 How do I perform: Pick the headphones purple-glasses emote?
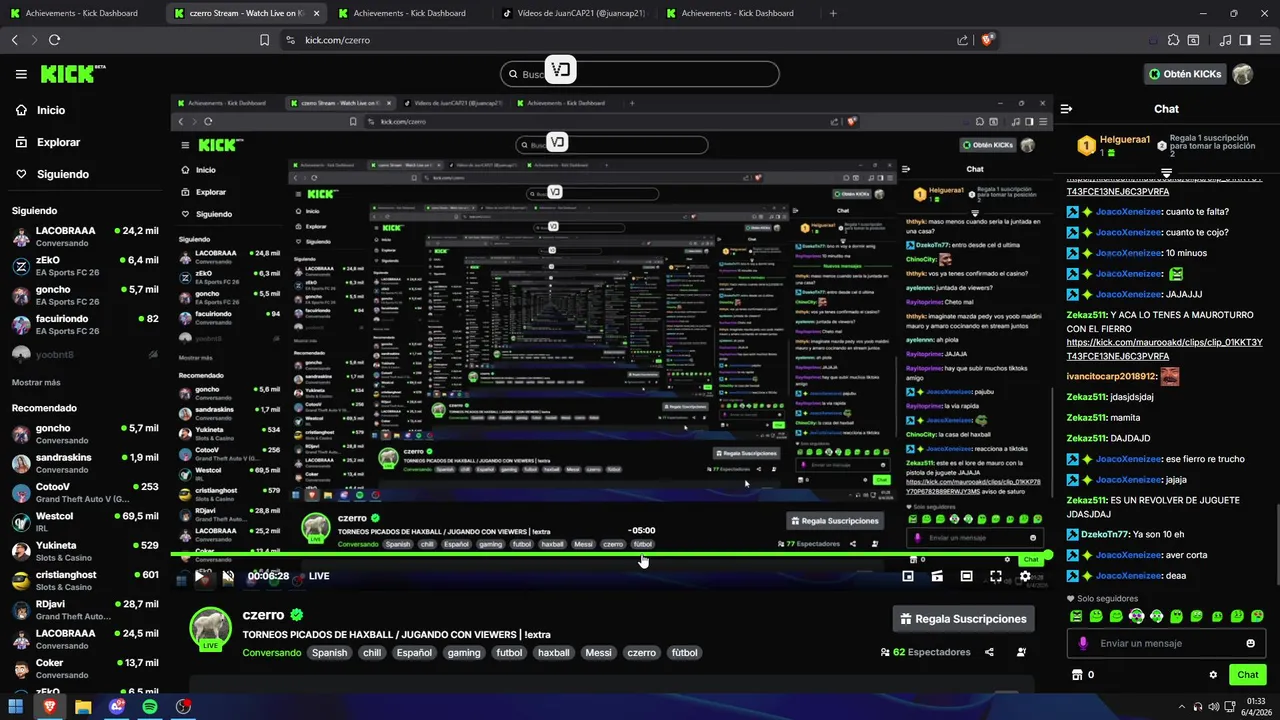coord(1136,616)
